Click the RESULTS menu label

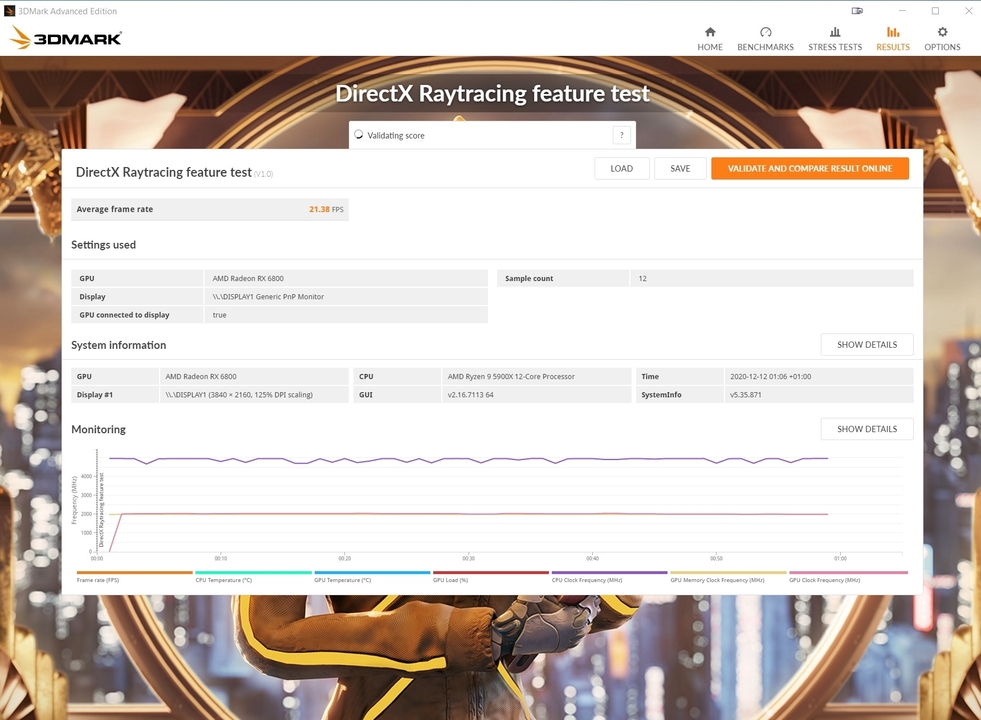coord(893,47)
